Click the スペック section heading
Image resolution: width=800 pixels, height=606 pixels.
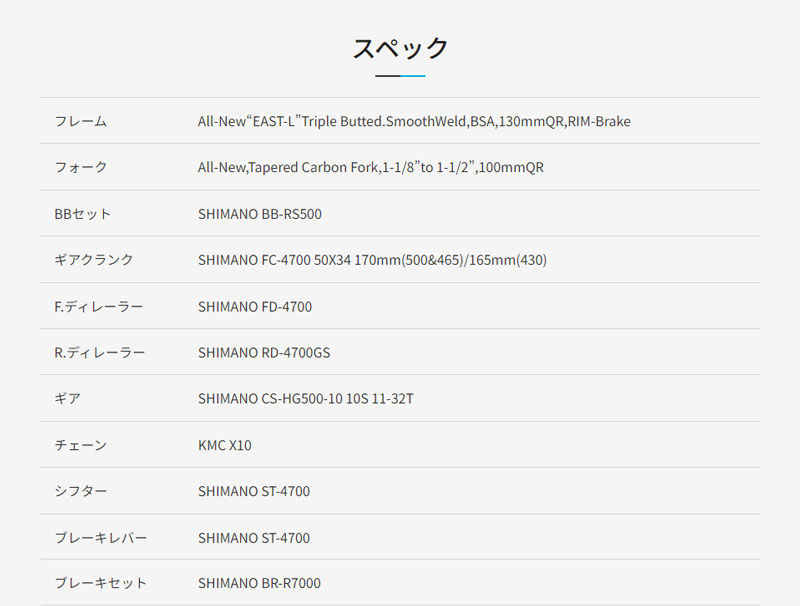[x=400, y=48]
